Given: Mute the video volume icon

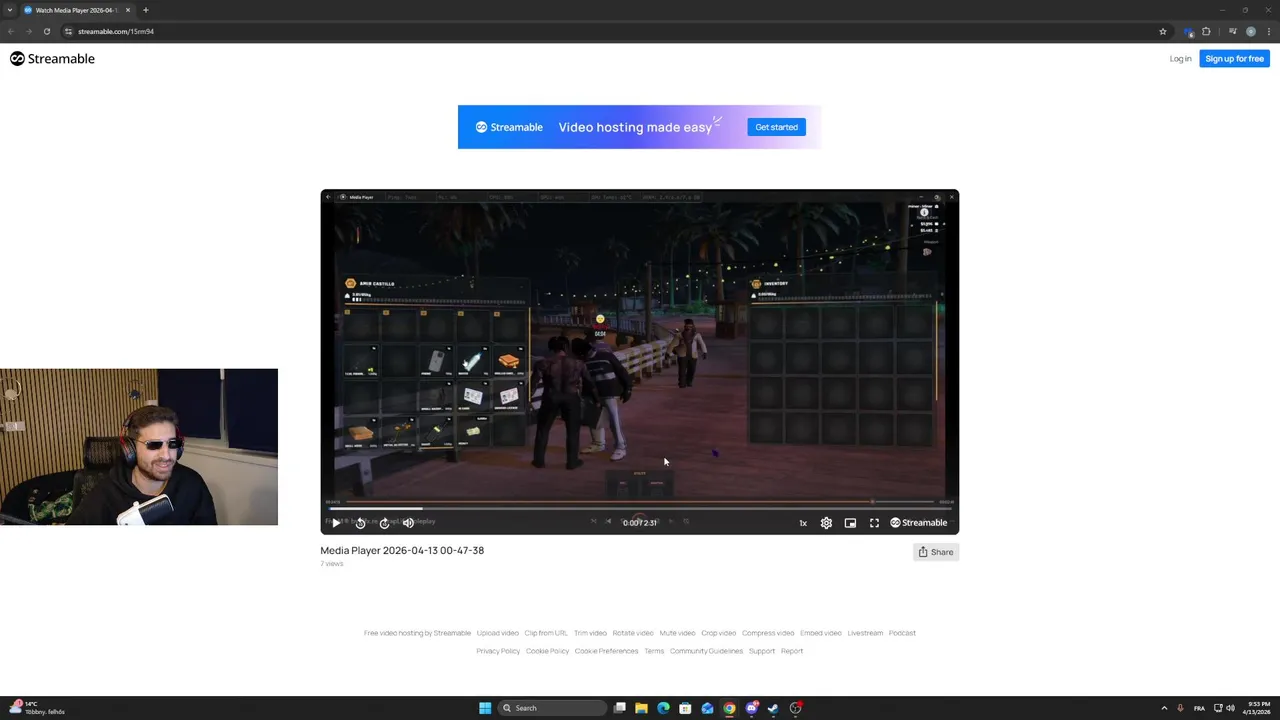Looking at the screenshot, I should pos(408,523).
